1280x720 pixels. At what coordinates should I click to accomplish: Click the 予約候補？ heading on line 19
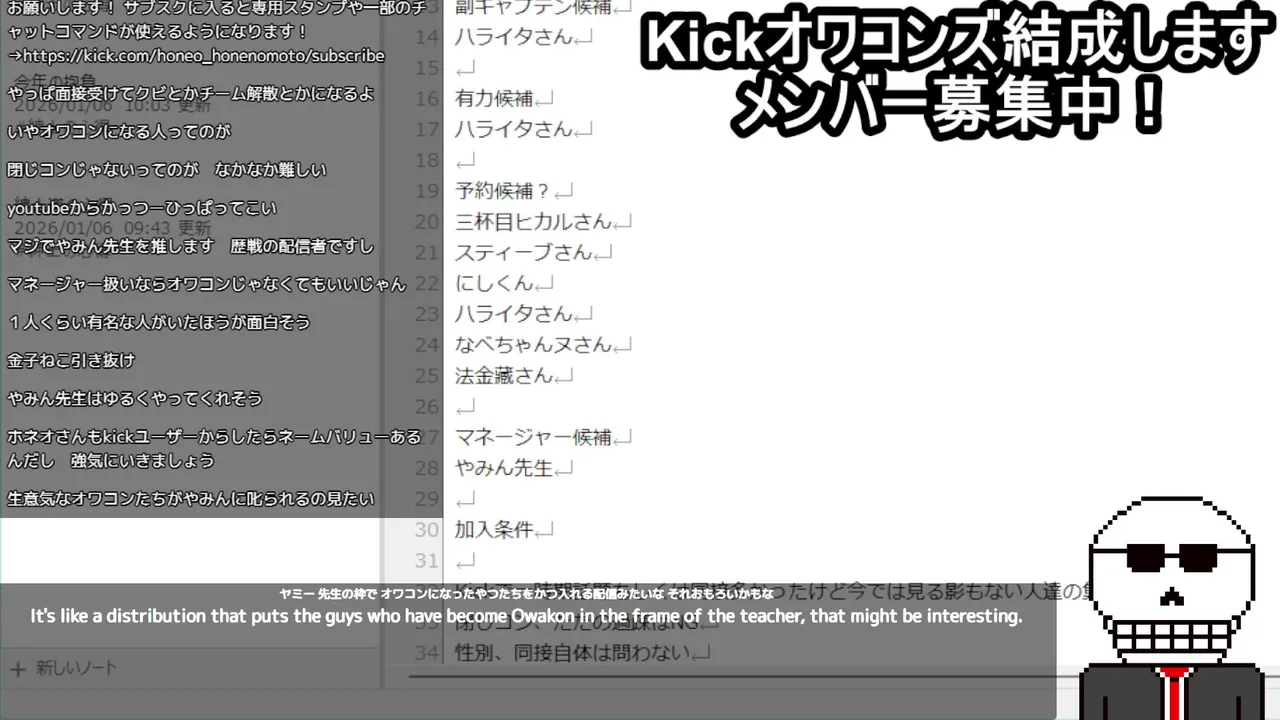pos(503,191)
